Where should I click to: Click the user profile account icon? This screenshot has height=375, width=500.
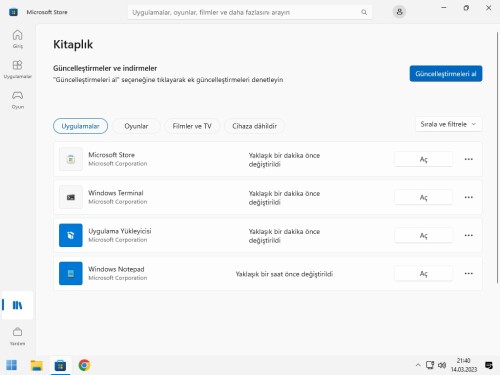pos(399,12)
